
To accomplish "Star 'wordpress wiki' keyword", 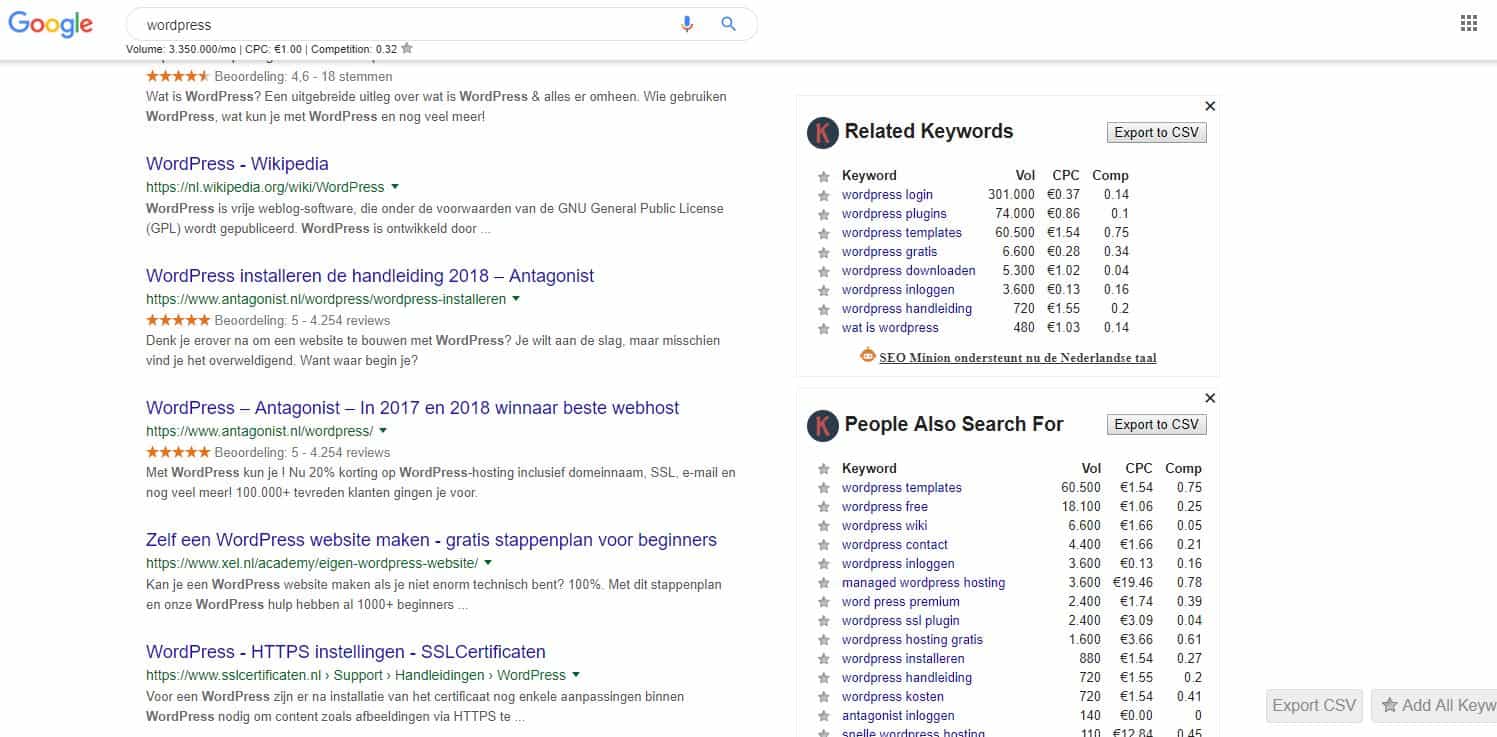I will (823, 526).
